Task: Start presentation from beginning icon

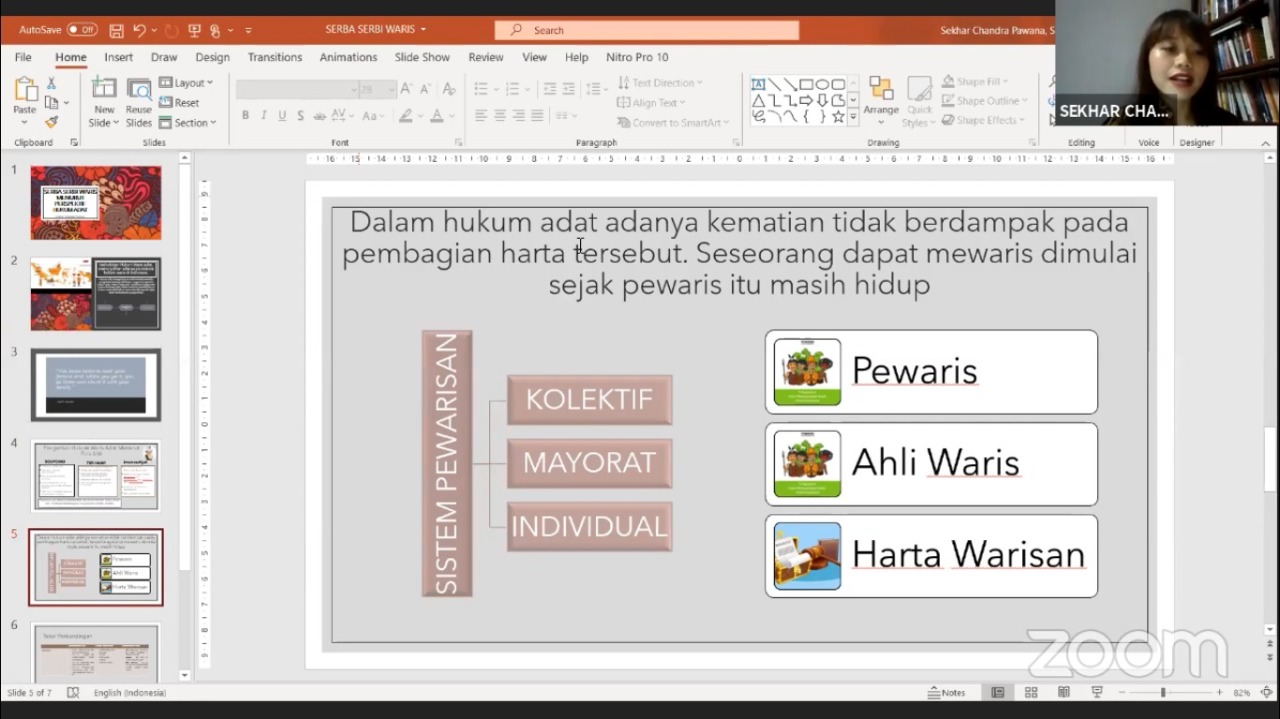Action: coord(193,30)
